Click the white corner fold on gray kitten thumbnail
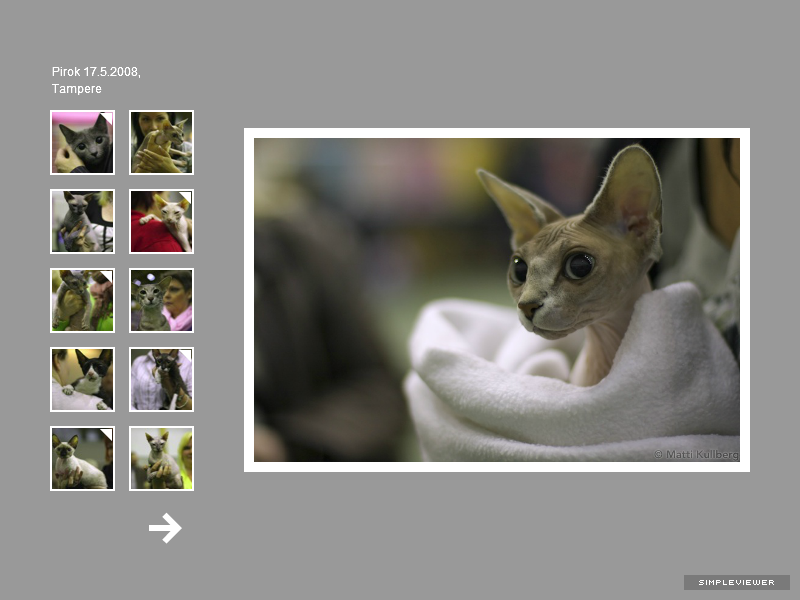Screen dimensions: 800x600 (108, 117)
